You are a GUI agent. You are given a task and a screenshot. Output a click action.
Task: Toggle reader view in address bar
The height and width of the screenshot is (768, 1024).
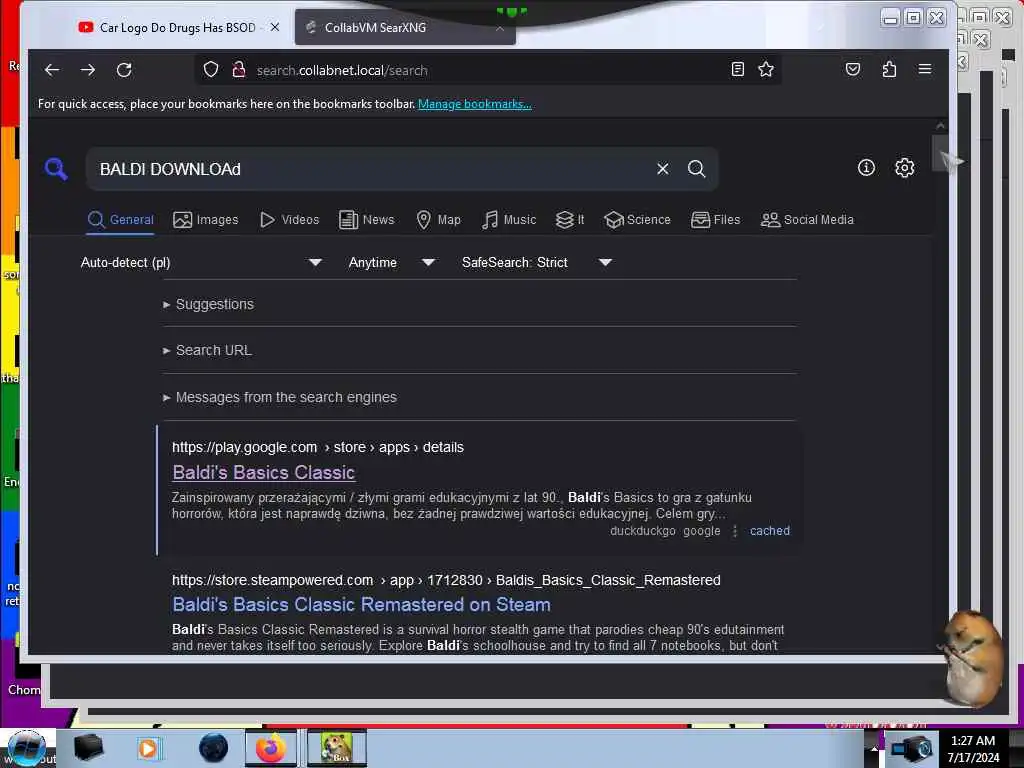click(x=737, y=69)
